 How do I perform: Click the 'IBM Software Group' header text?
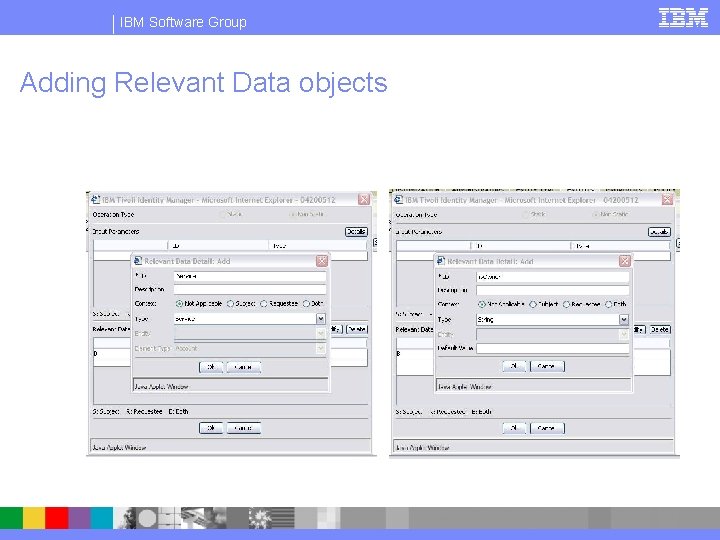coord(183,22)
